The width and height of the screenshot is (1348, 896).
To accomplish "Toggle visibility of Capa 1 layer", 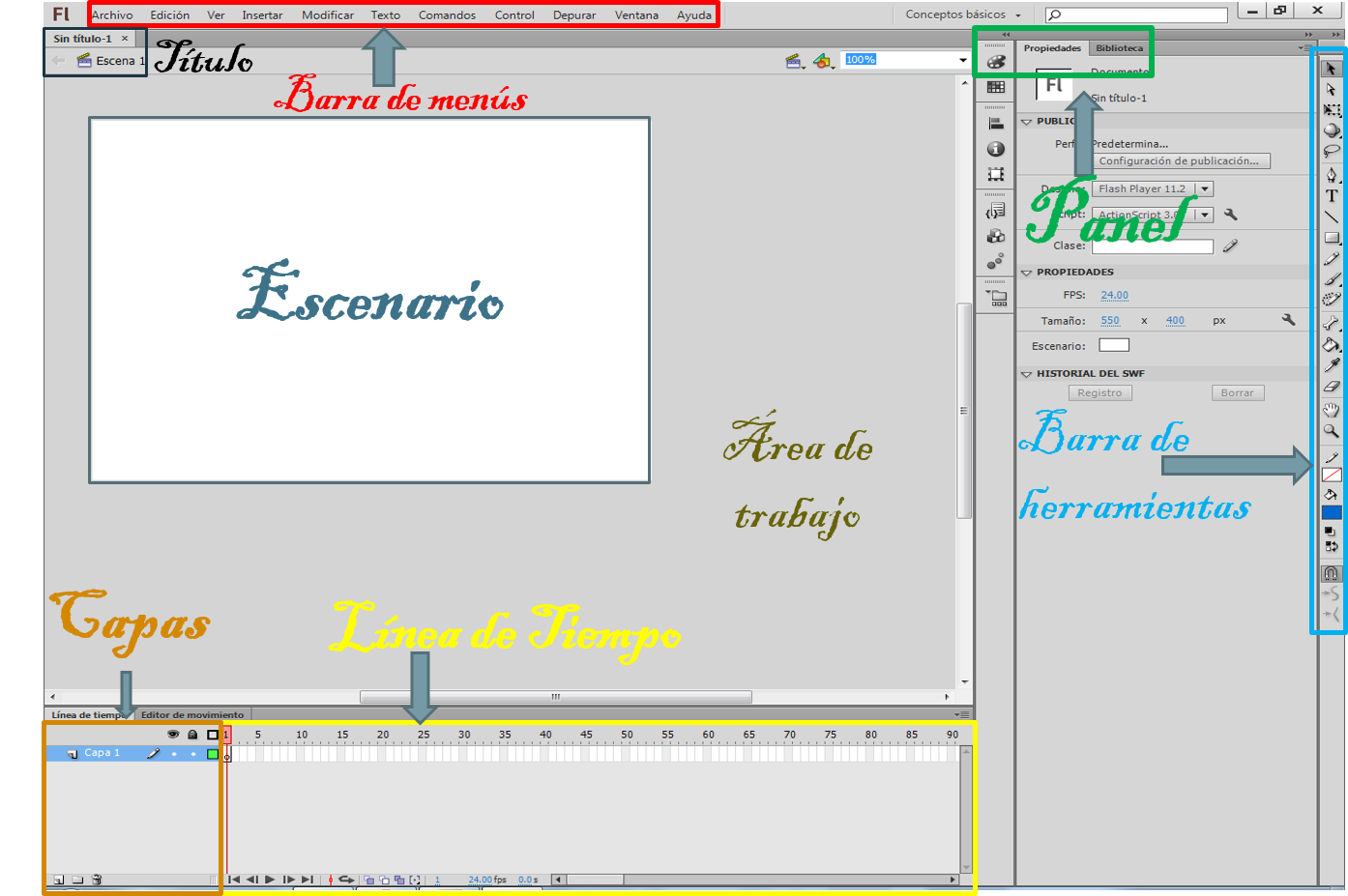I will point(173,754).
